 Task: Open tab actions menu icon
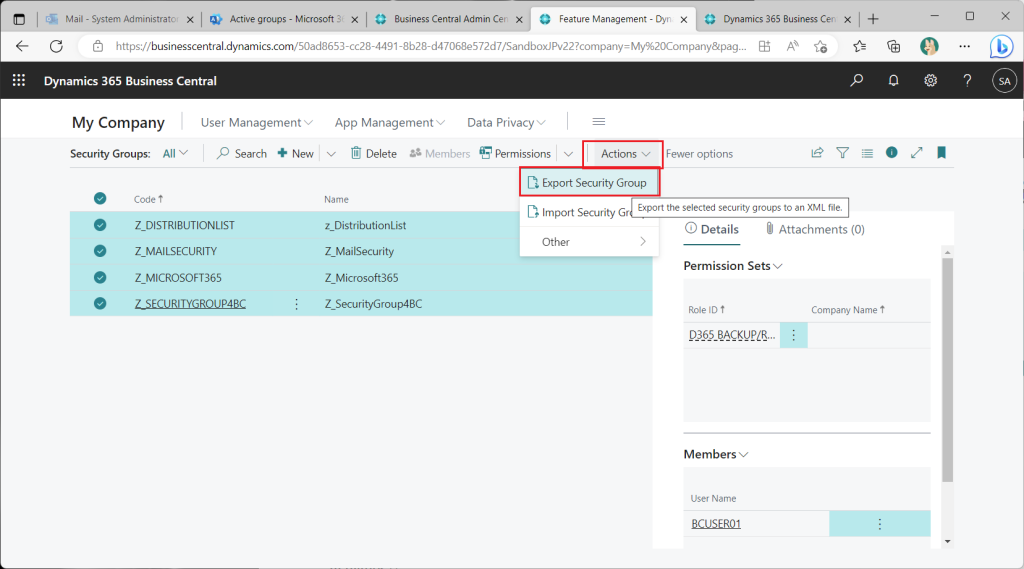[19, 19]
